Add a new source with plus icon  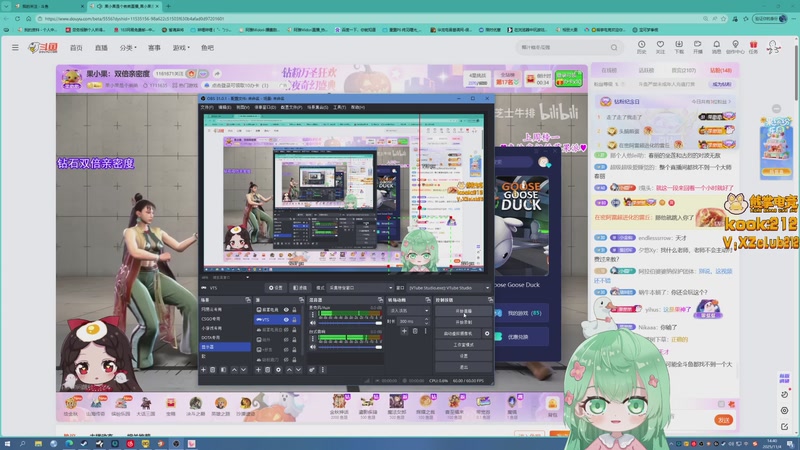click(x=258, y=370)
